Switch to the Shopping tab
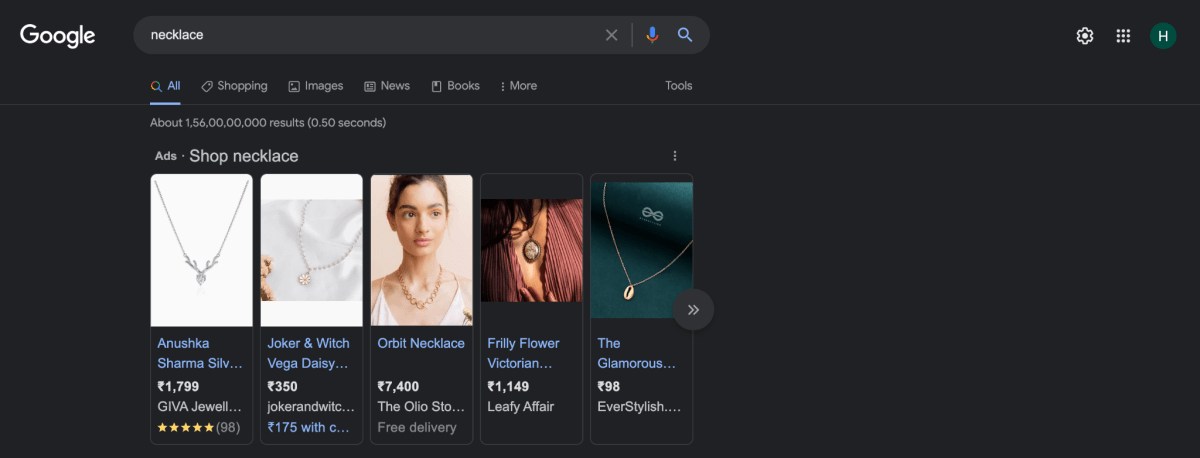This screenshot has width=1200, height=458. pos(234,86)
